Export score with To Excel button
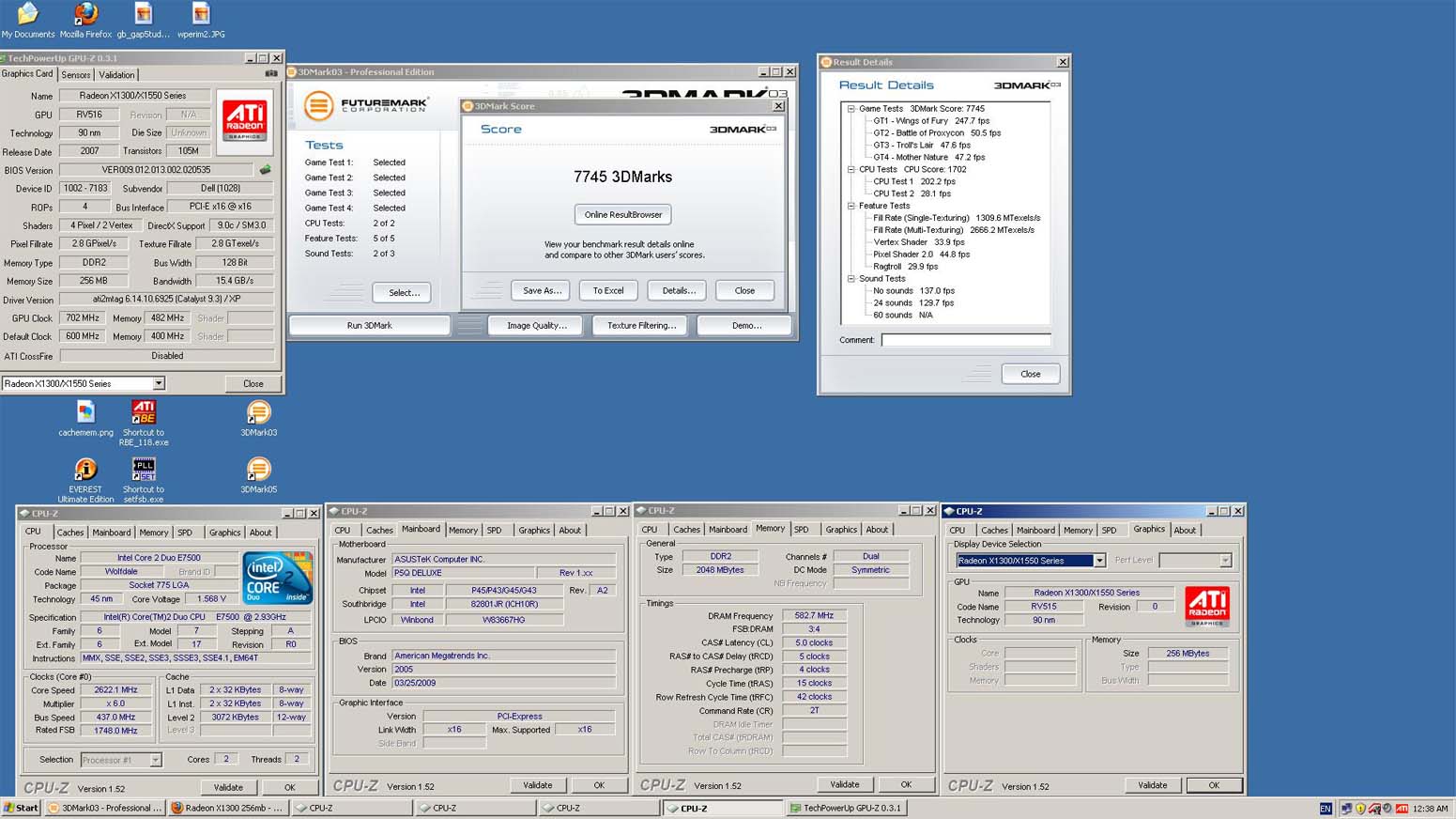 coord(608,290)
